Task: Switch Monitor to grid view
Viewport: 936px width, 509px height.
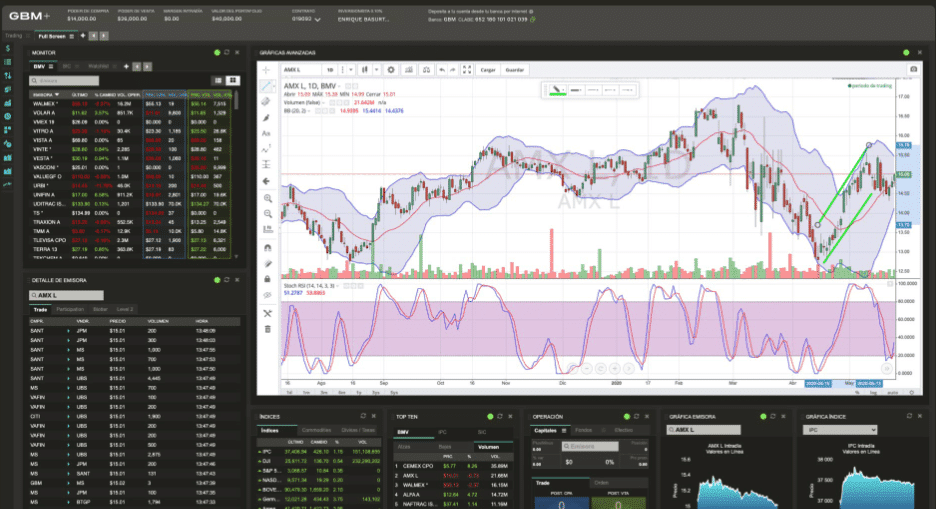Action: coord(232,80)
